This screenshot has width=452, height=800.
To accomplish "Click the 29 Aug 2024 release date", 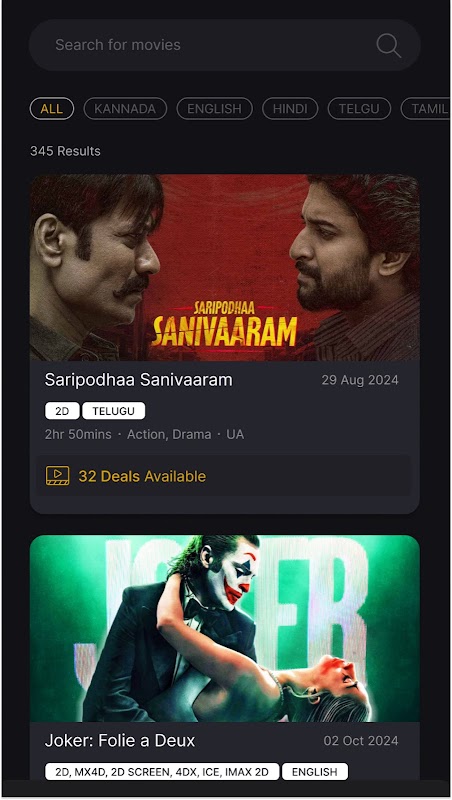I will [360, 380].
